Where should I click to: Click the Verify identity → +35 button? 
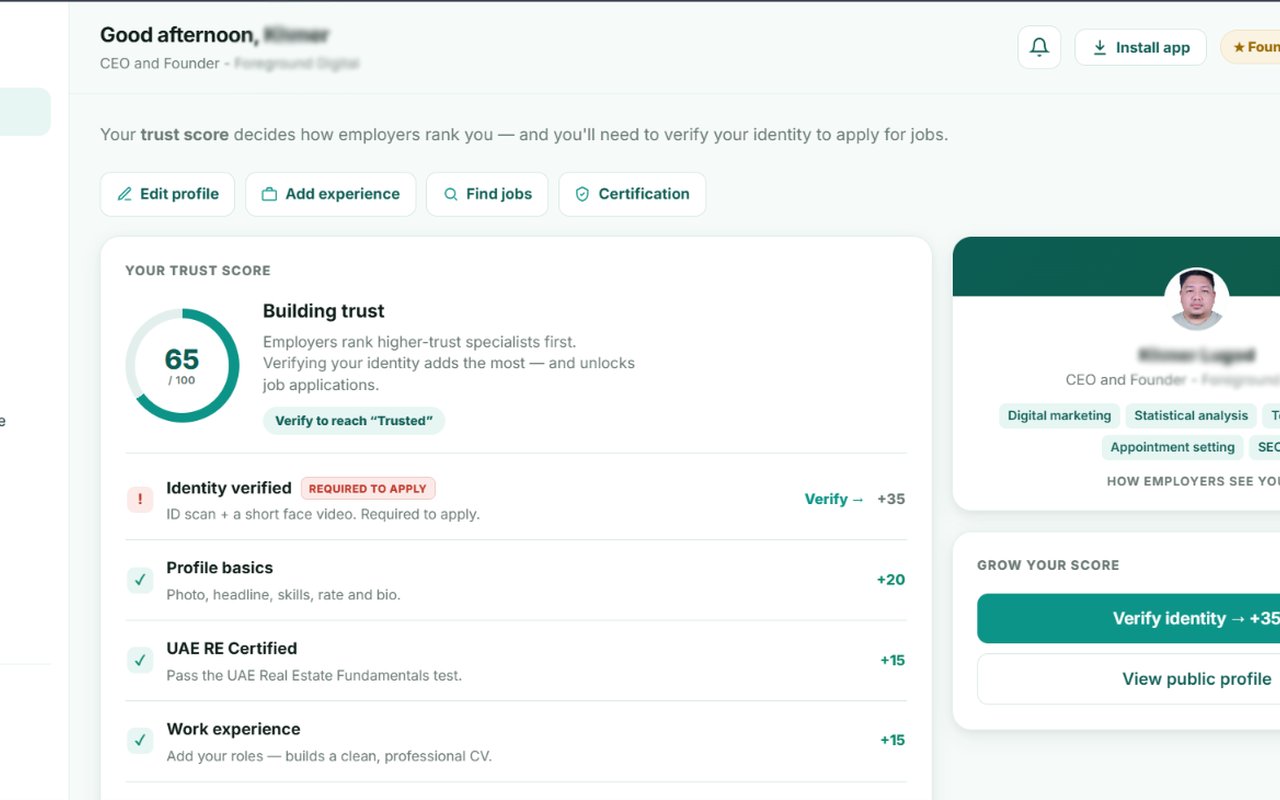tap(1129, 619)
